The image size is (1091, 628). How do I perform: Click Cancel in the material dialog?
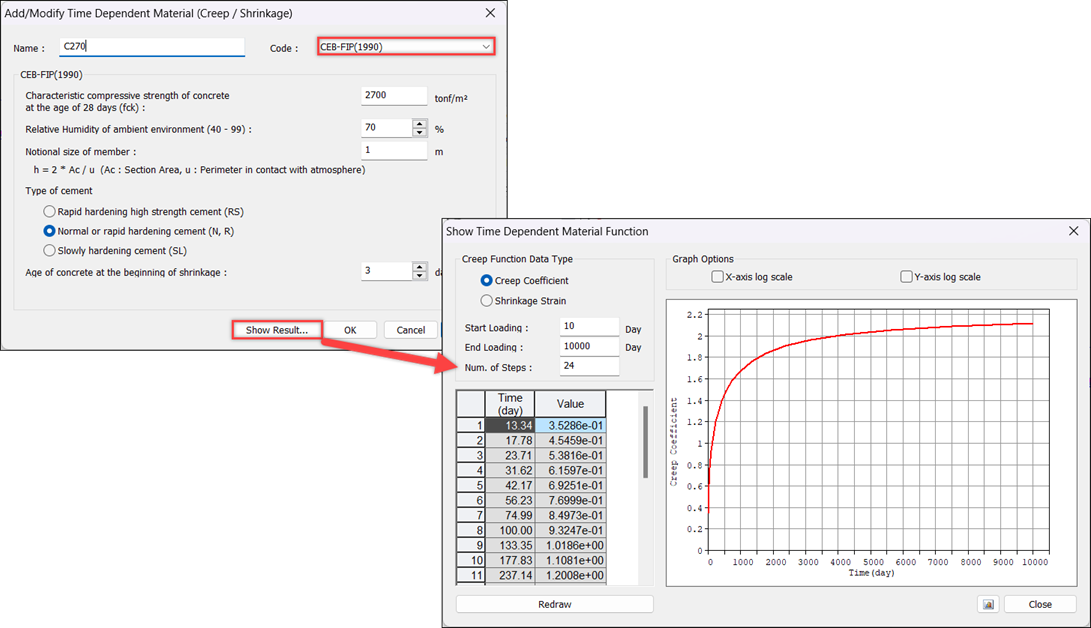411,330
